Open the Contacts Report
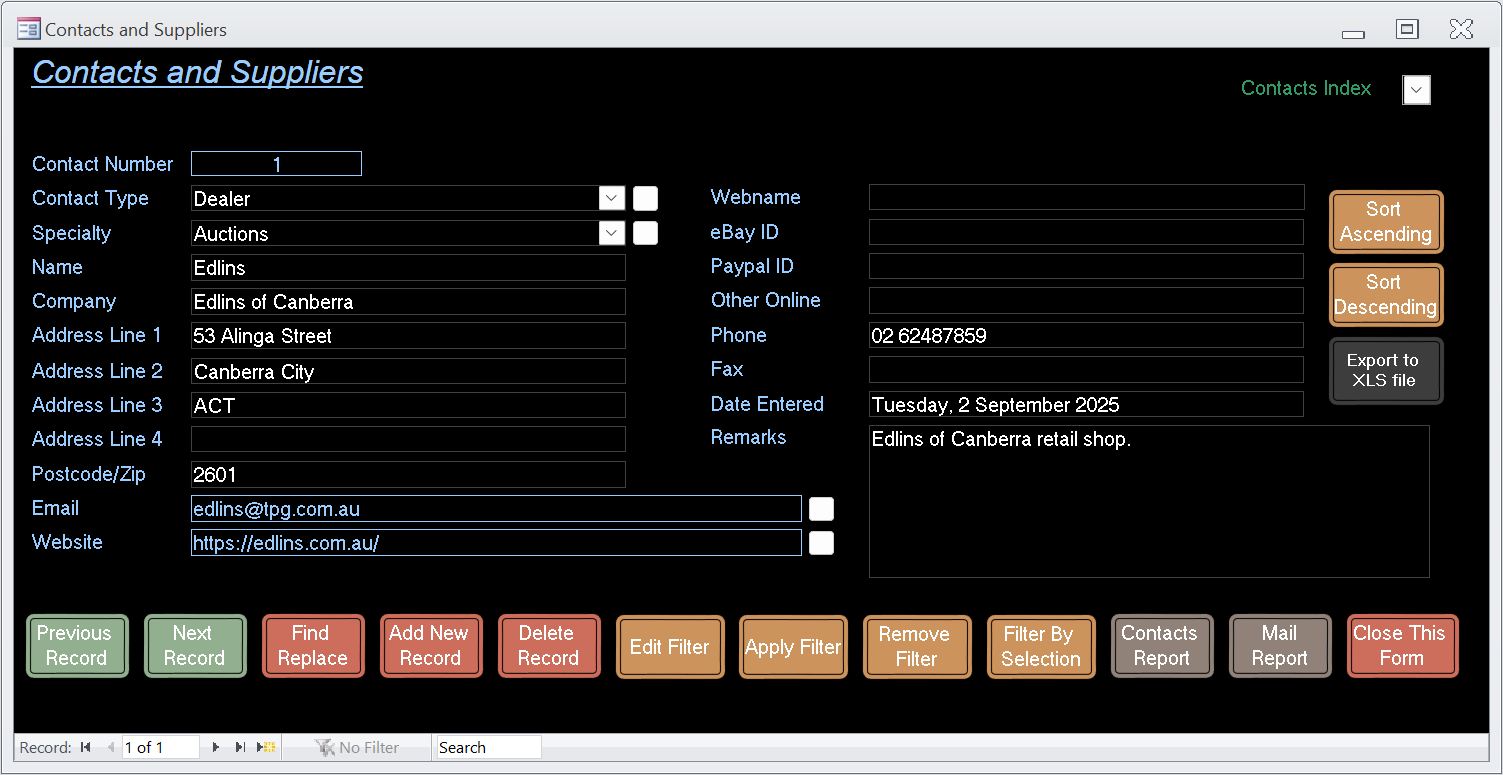Viewport: 1503px width, 775px height. pyautogui.click(x=1161, y=646)
